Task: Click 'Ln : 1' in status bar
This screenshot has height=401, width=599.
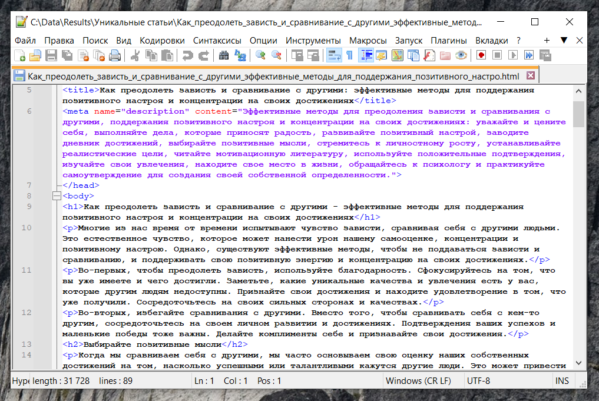Action: (204, 381)
